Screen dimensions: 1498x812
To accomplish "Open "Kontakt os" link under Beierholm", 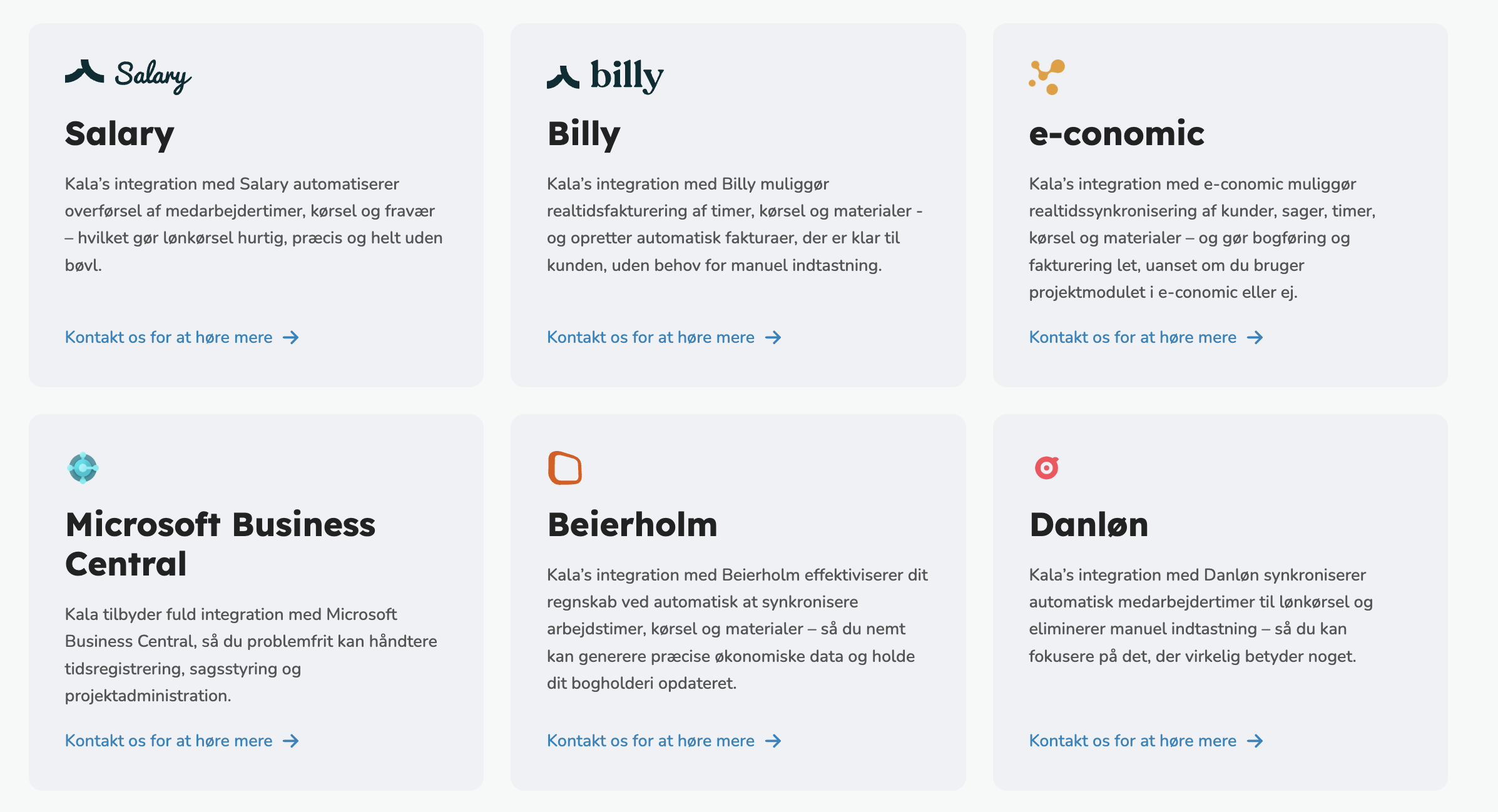I will (x=651, y=741).
